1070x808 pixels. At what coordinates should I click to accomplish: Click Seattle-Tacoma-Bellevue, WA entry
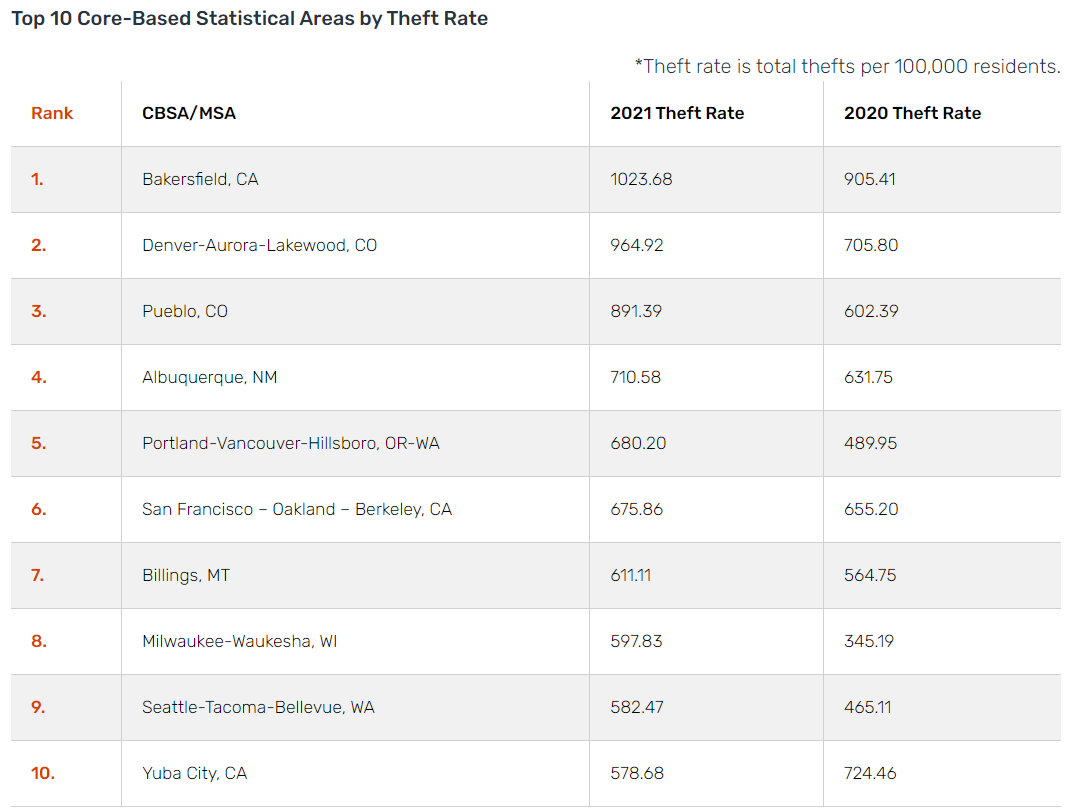(258, 708)
